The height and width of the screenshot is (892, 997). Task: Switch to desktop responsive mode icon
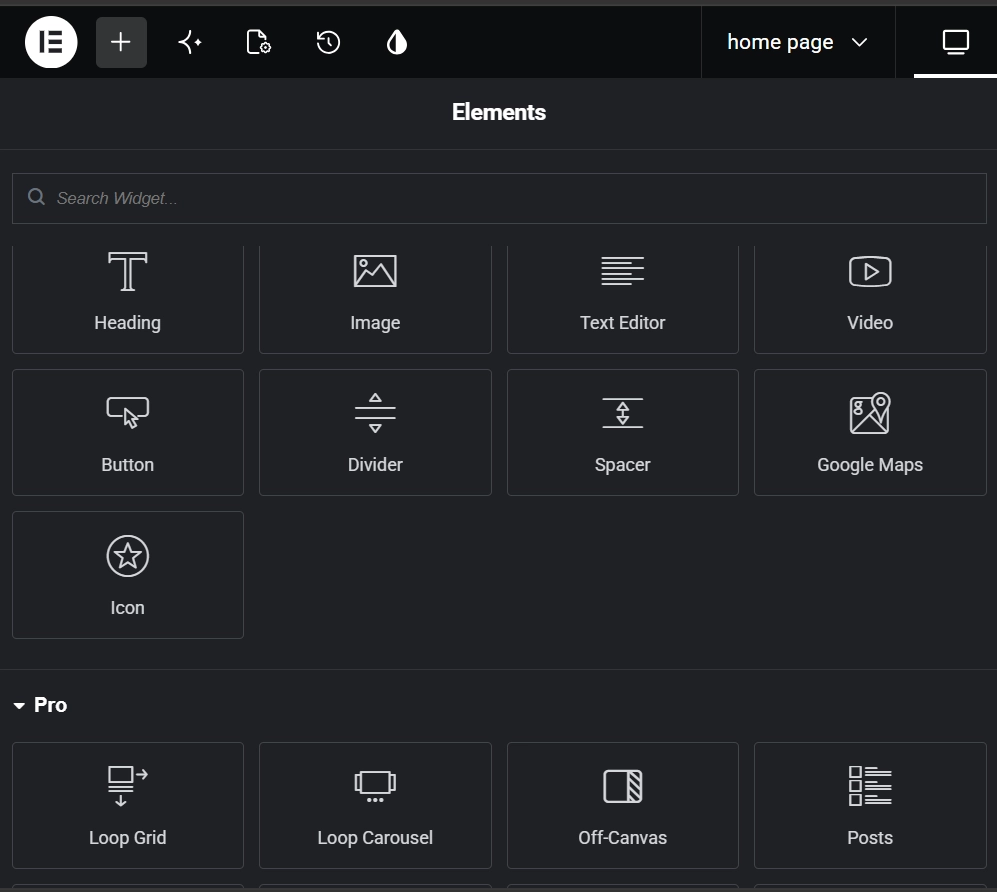955,43
